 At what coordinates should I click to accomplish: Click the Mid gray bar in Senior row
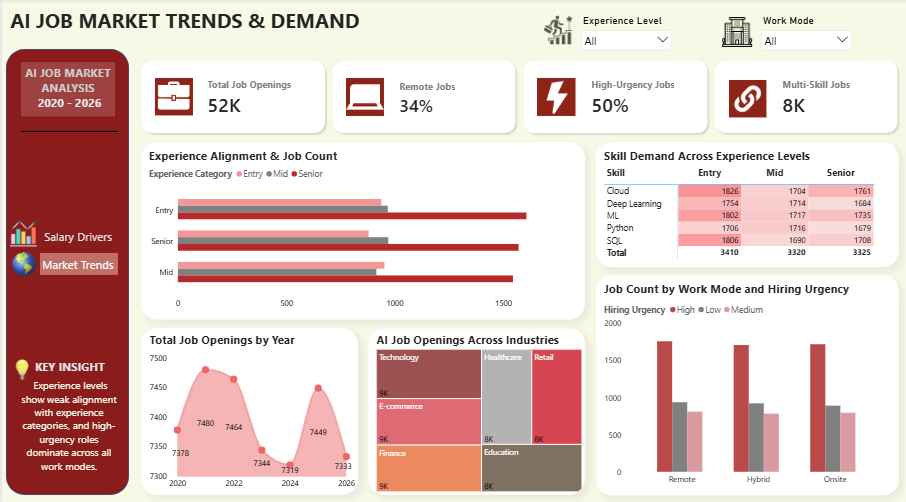point(283,241)
